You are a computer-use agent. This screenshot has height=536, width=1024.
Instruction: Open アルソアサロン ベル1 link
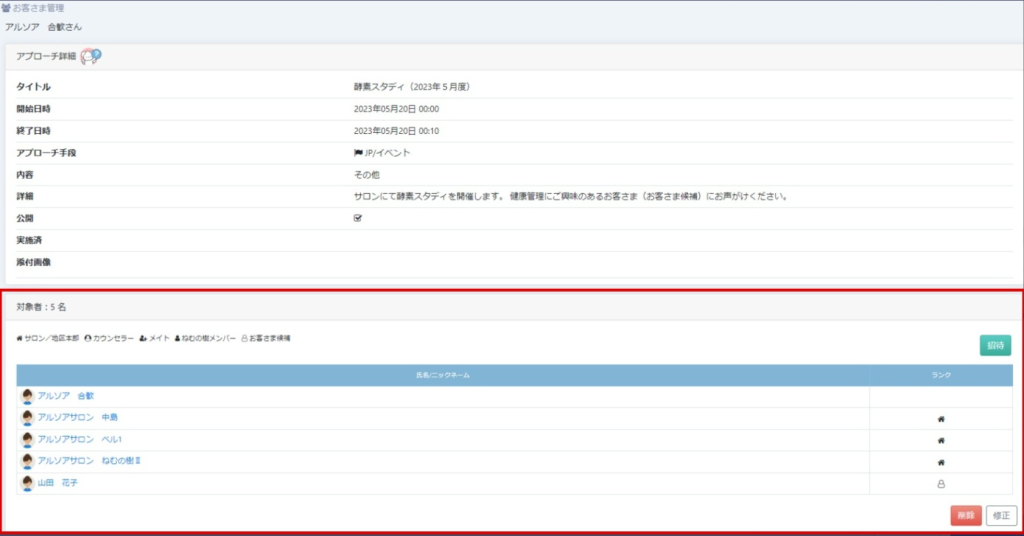(80, 440)
